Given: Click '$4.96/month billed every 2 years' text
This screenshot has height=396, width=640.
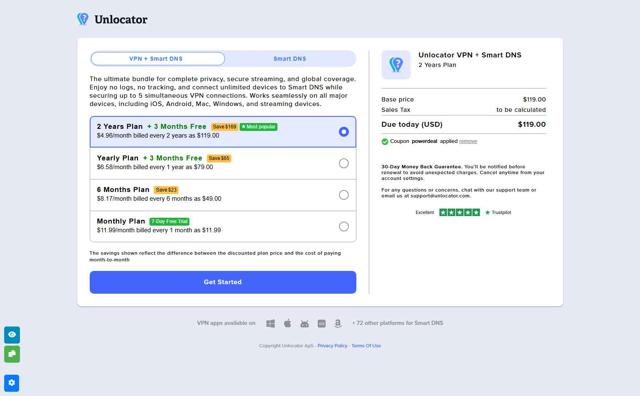Looking at the screenshot, I should click(x=158, y=136).
